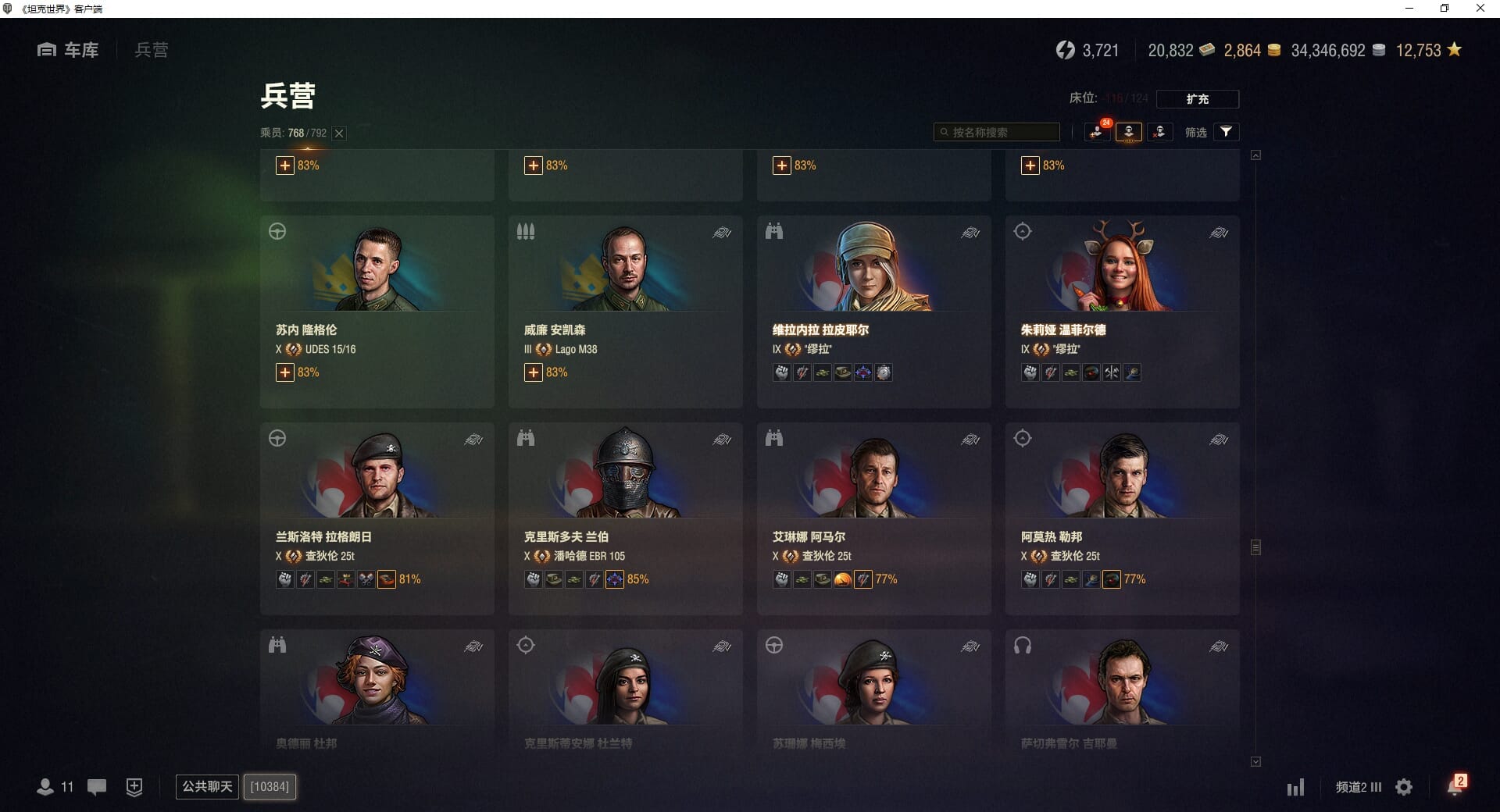Viewport: 1500px width, 812px height.
Task: Select the 兵营 barracks tab
Action: [151, 50]
